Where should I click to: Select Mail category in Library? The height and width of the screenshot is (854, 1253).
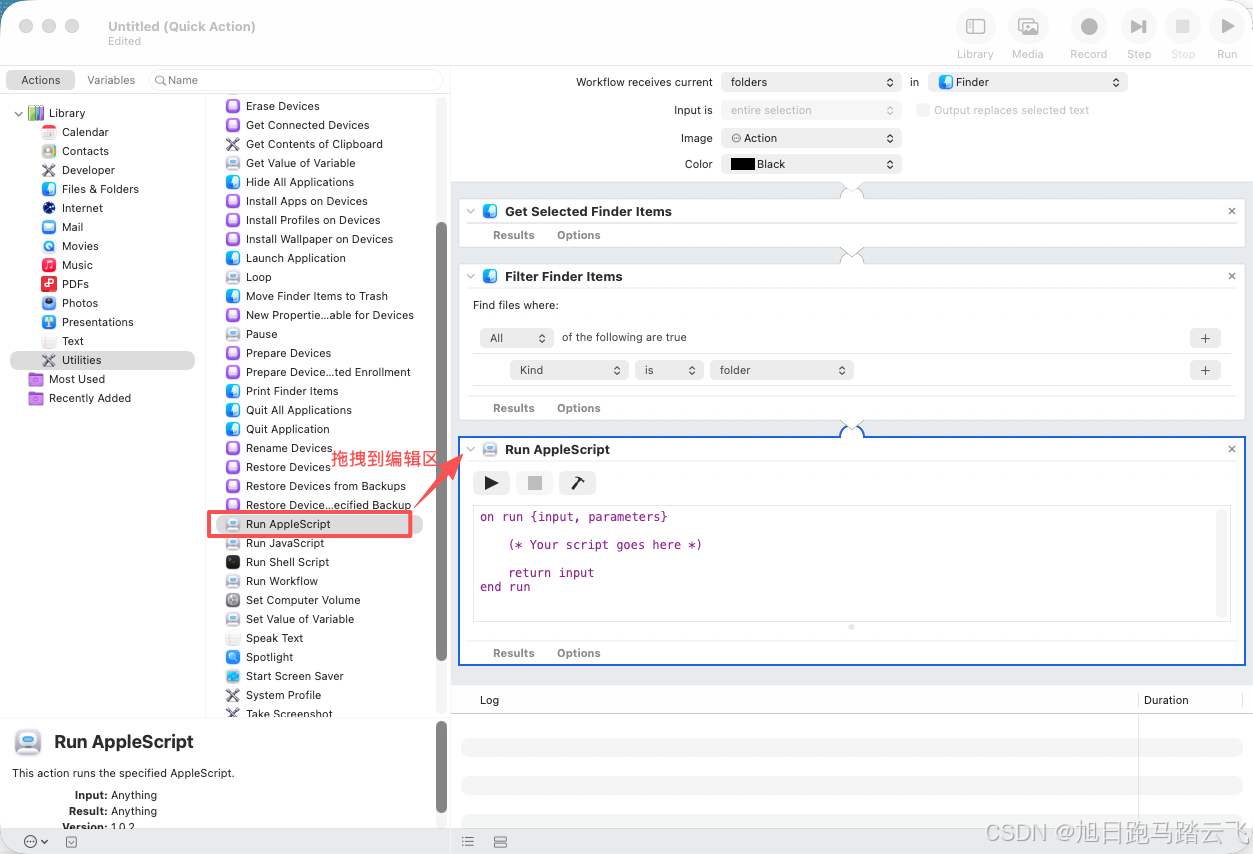[x=72, y=227]
